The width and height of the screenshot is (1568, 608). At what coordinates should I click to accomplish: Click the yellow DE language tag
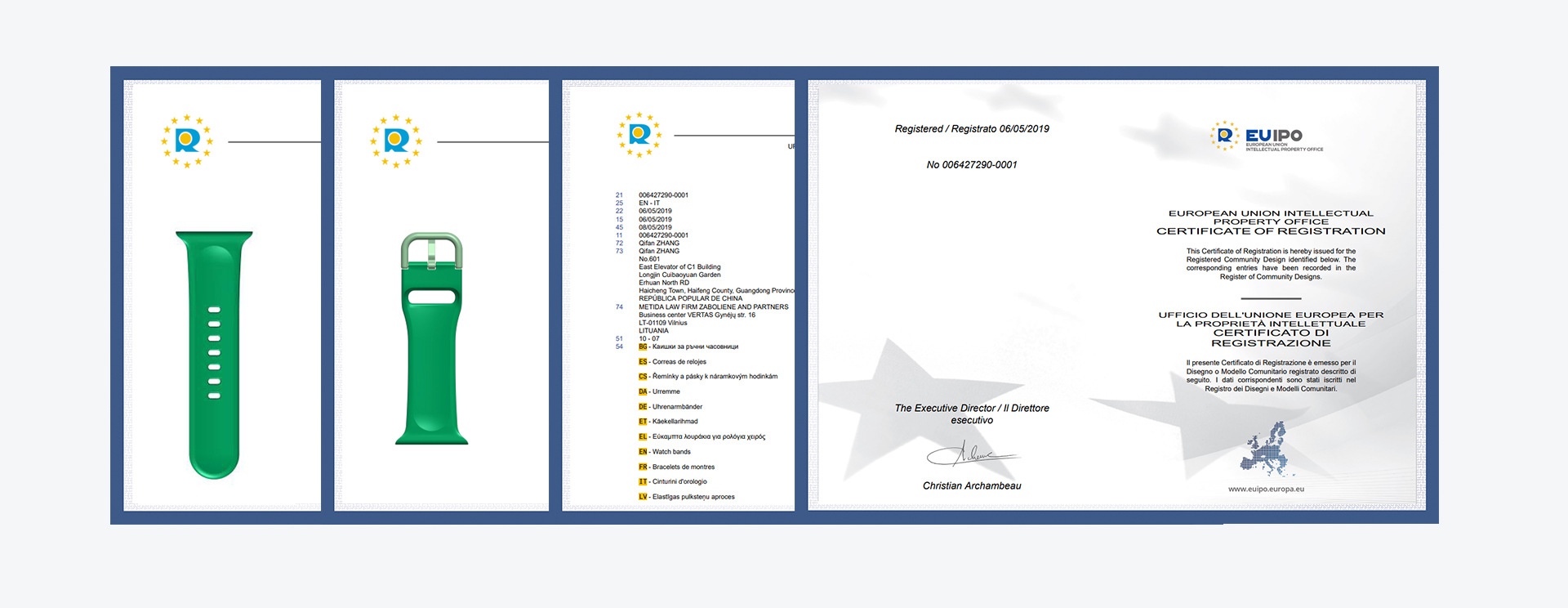tap(643, 407)
